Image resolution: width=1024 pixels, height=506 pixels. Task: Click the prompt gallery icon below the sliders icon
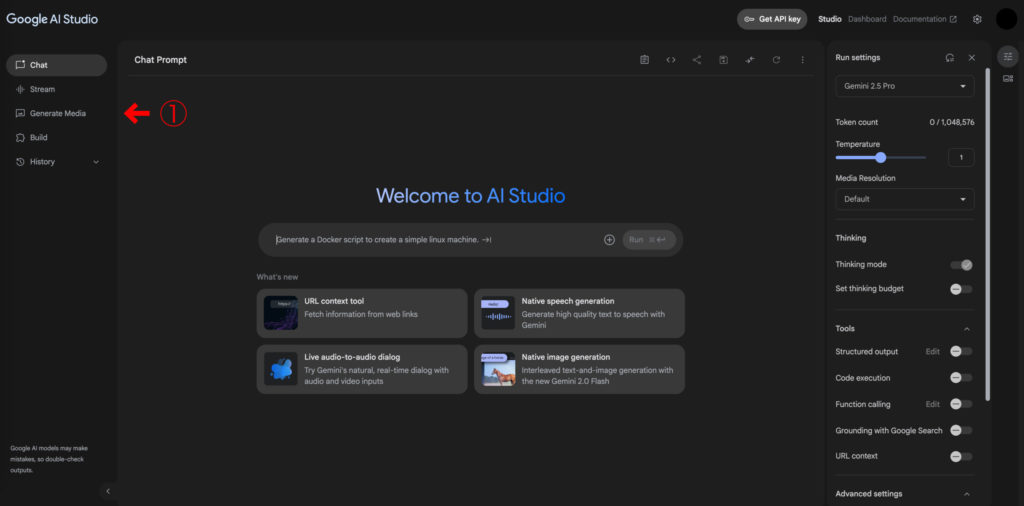coord(1008,79)
